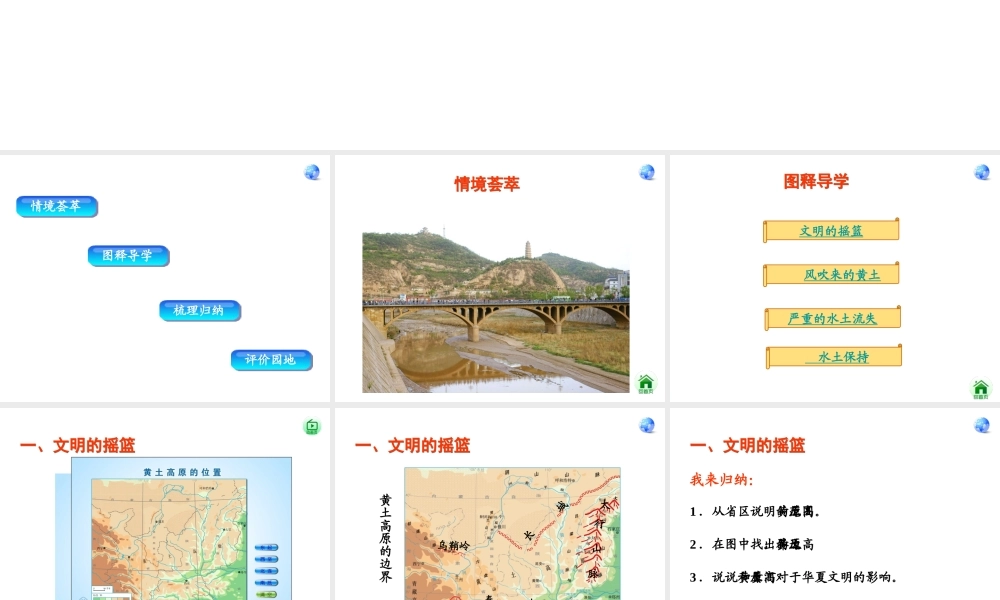The image size is (1000, 600).
Task: Click the globe icon on the navigation menu slide
Action: click(312, 172)
